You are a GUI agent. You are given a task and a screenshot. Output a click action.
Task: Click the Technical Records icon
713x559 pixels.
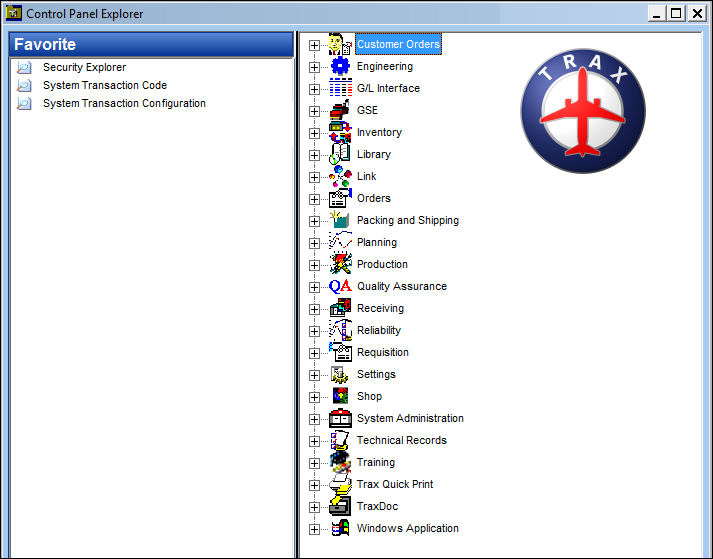tap(340, 440)
